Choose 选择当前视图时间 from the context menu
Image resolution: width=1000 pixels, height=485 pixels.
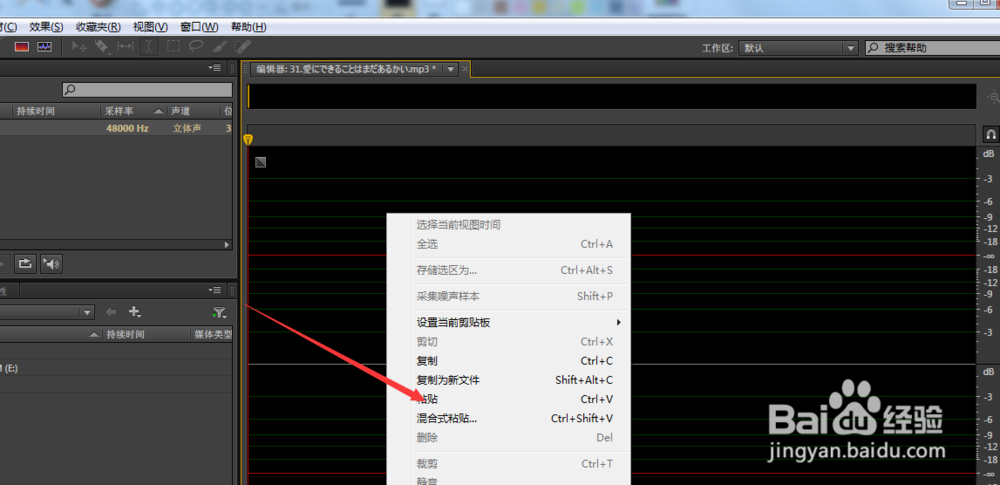point(509,225)
